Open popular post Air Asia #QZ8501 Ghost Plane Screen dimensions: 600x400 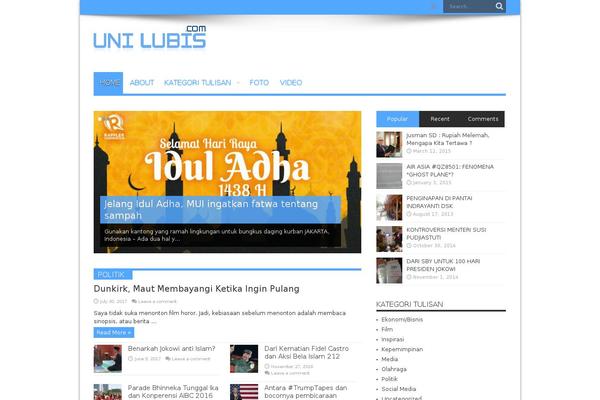pyautogui.click(x=450, y=170)
